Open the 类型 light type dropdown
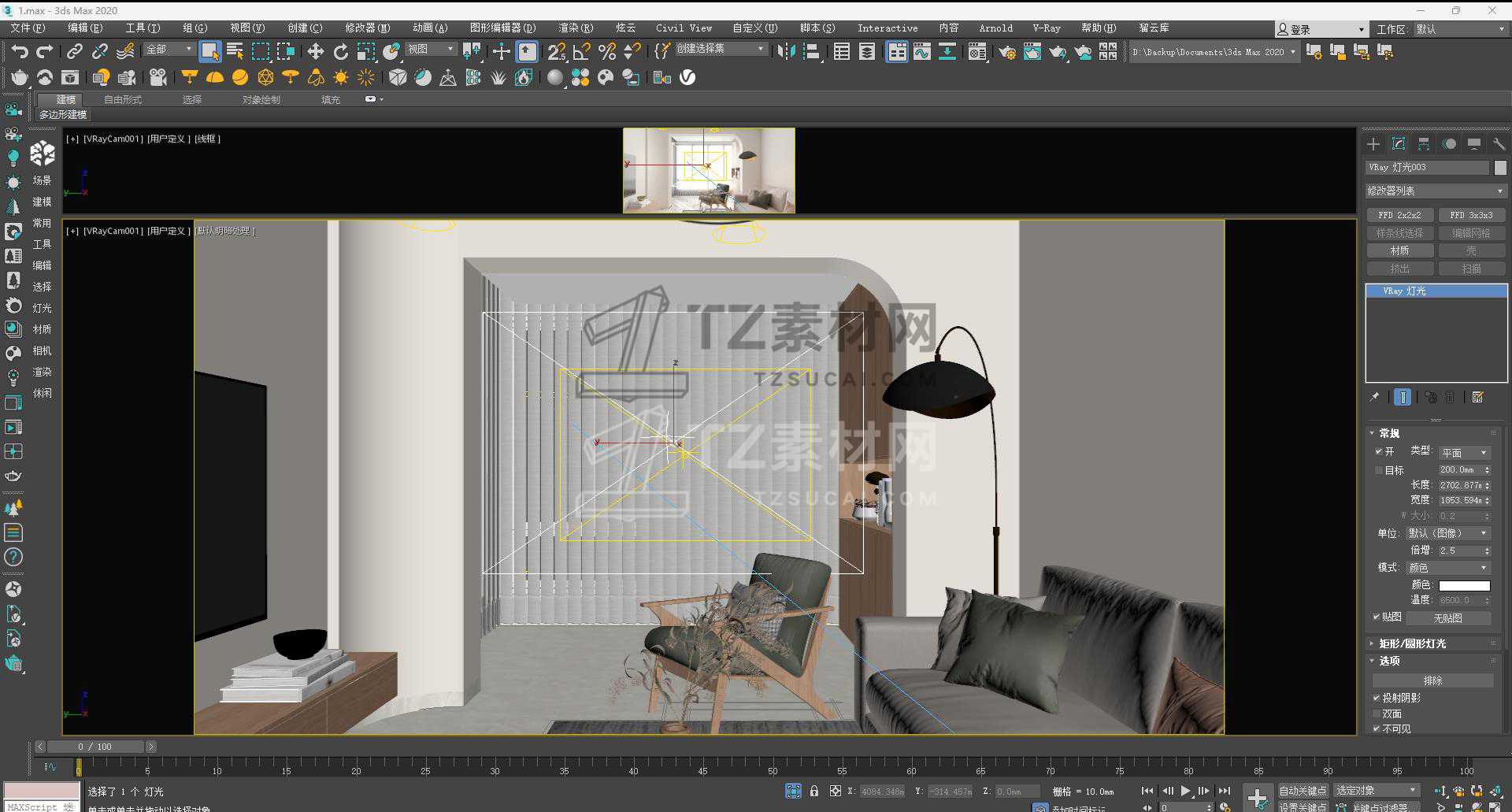Screen dimensions: 1512x812 tap(1463, 453)
